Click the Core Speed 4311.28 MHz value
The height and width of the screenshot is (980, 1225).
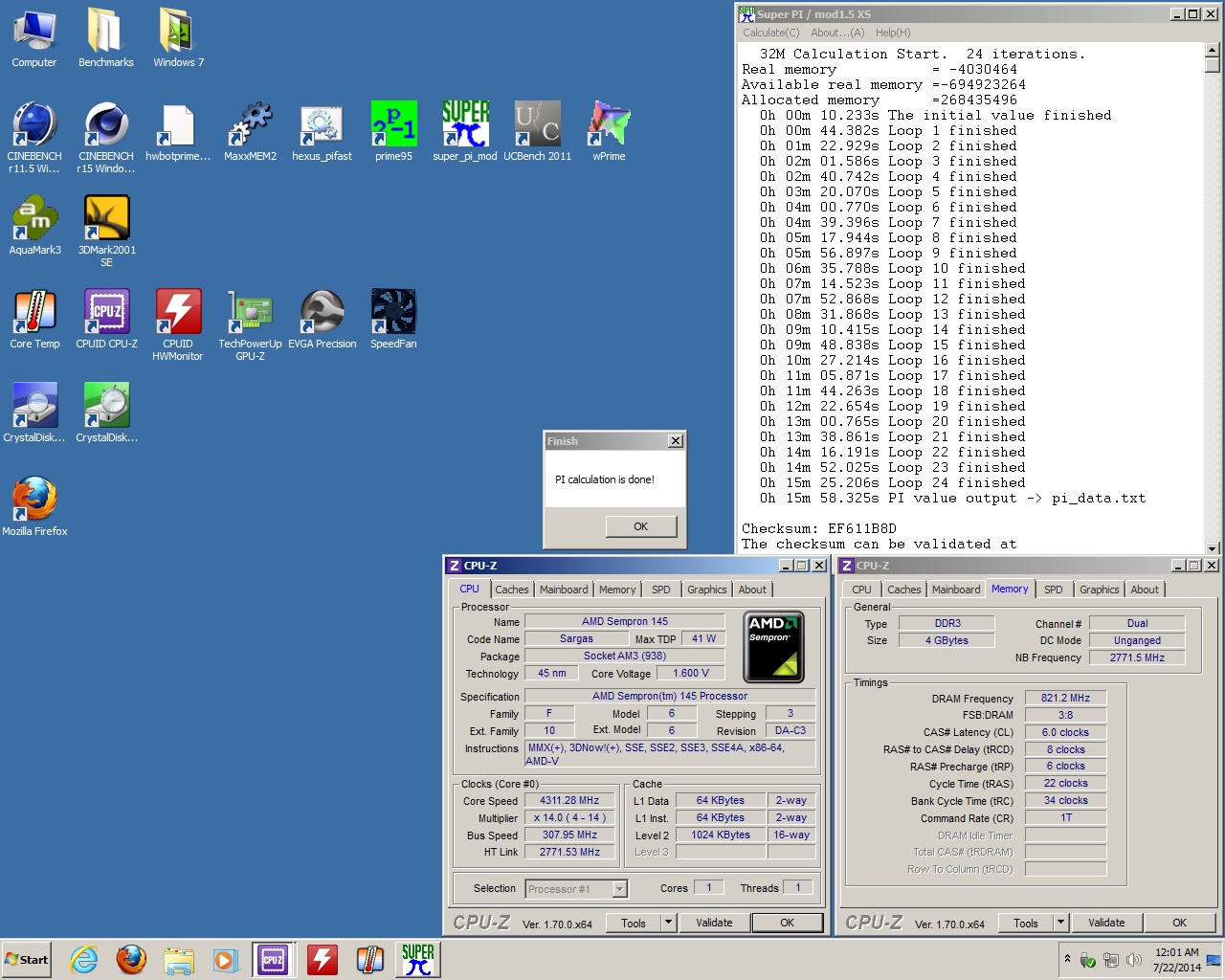coord(569,801)
